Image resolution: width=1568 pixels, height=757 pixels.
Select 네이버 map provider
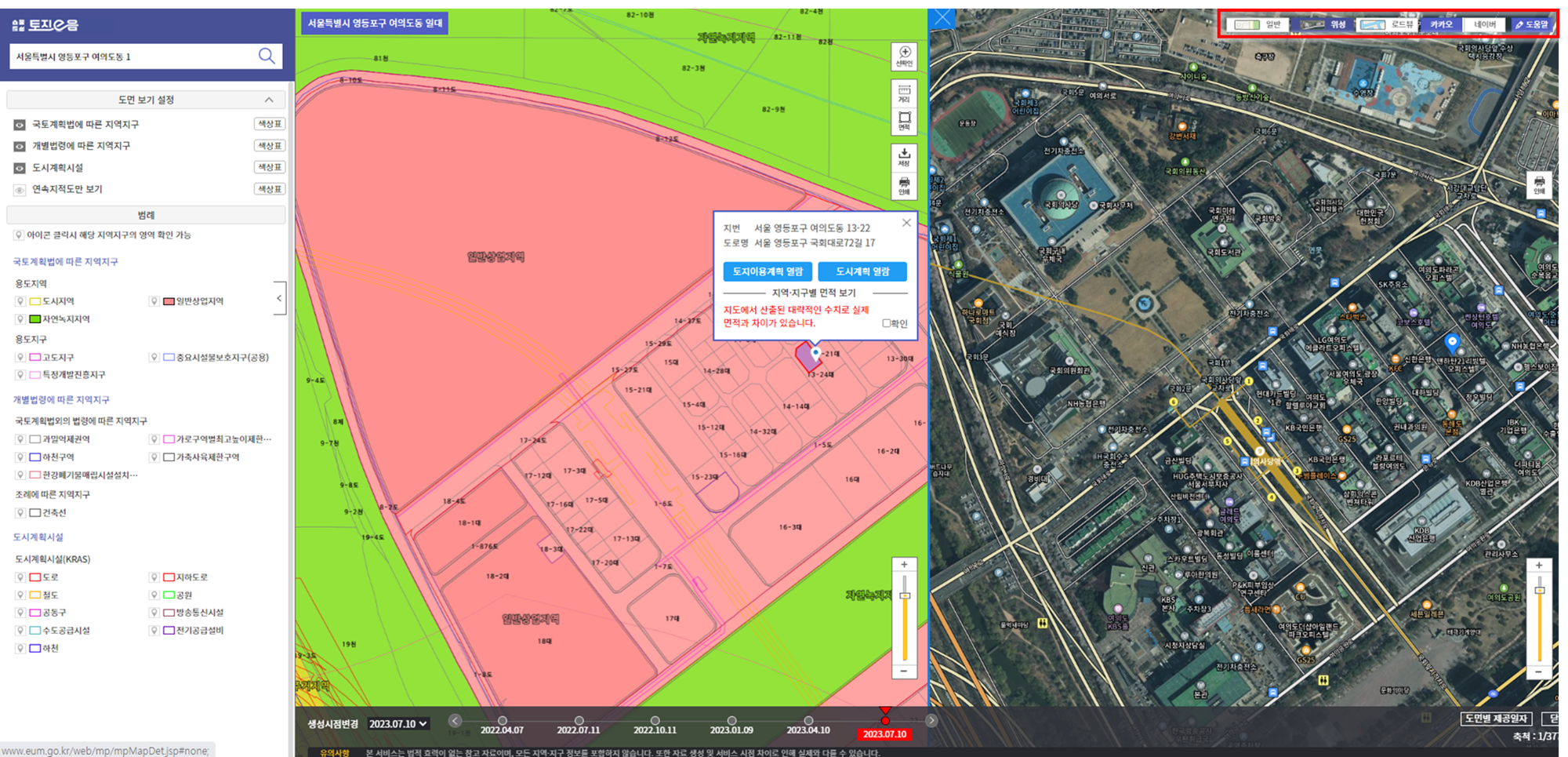coord(1485,24)
